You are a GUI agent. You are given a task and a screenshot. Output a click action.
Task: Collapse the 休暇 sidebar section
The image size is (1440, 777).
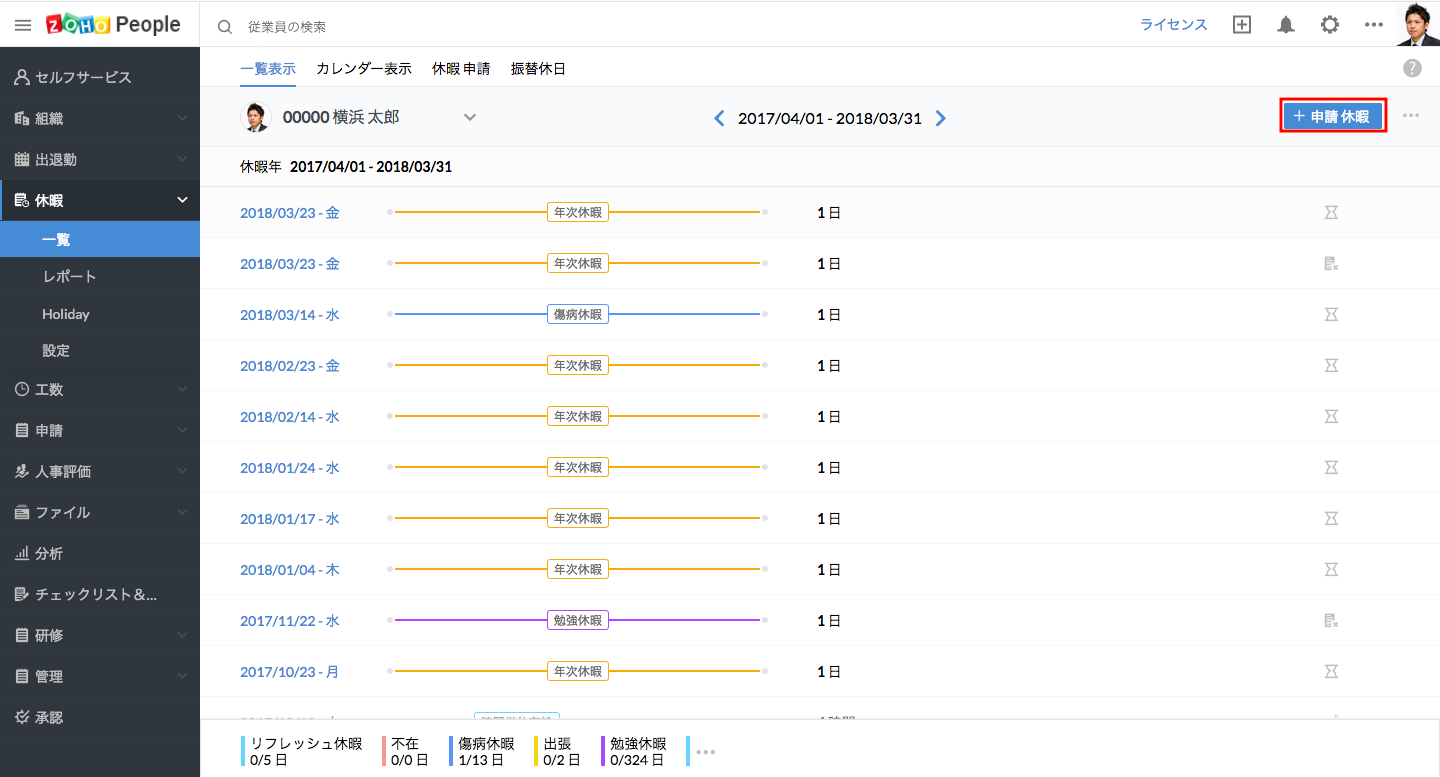[182, 200]
